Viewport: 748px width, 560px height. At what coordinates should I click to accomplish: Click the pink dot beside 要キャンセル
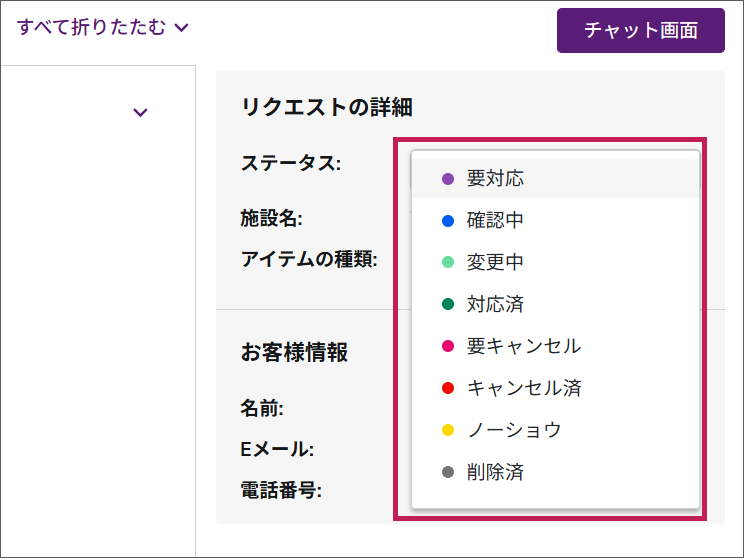point(448,346)
